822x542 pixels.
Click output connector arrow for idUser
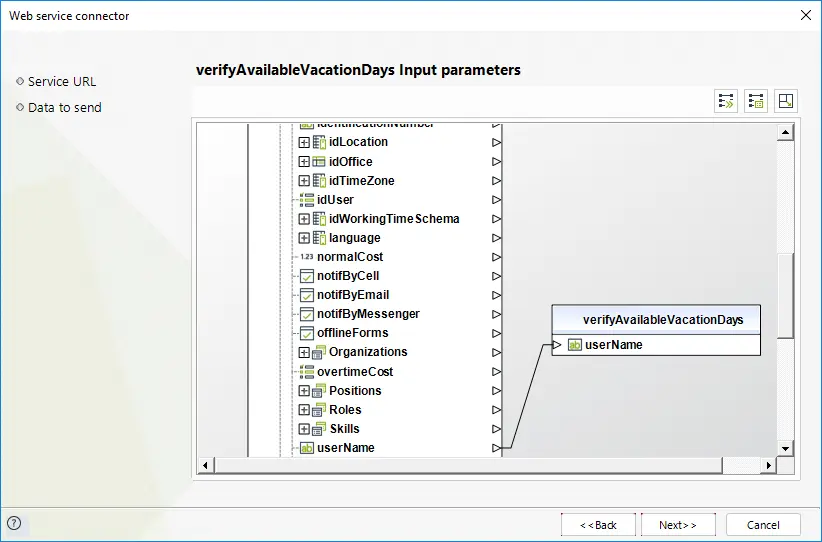pos(496,200)
